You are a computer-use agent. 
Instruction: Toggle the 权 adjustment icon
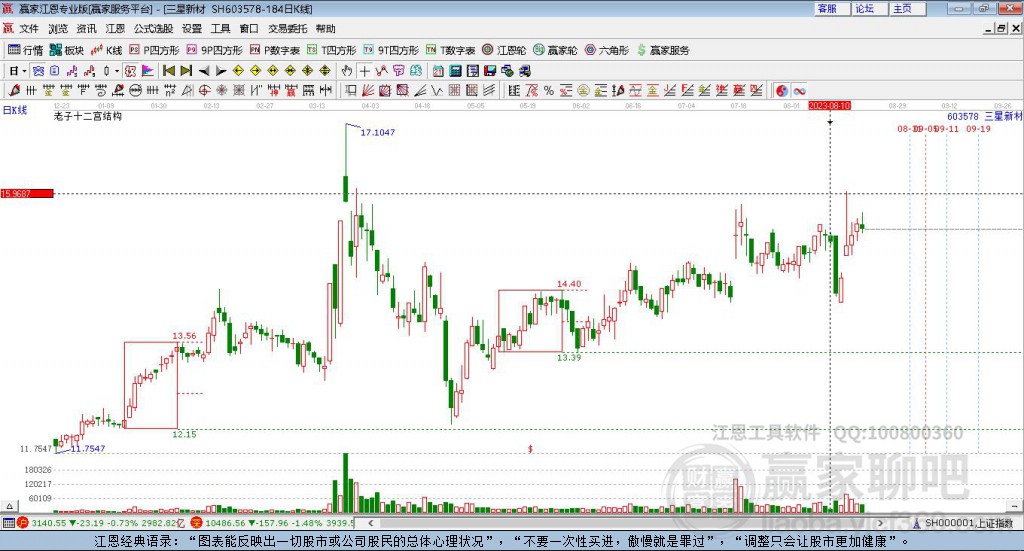pos(130,71)
